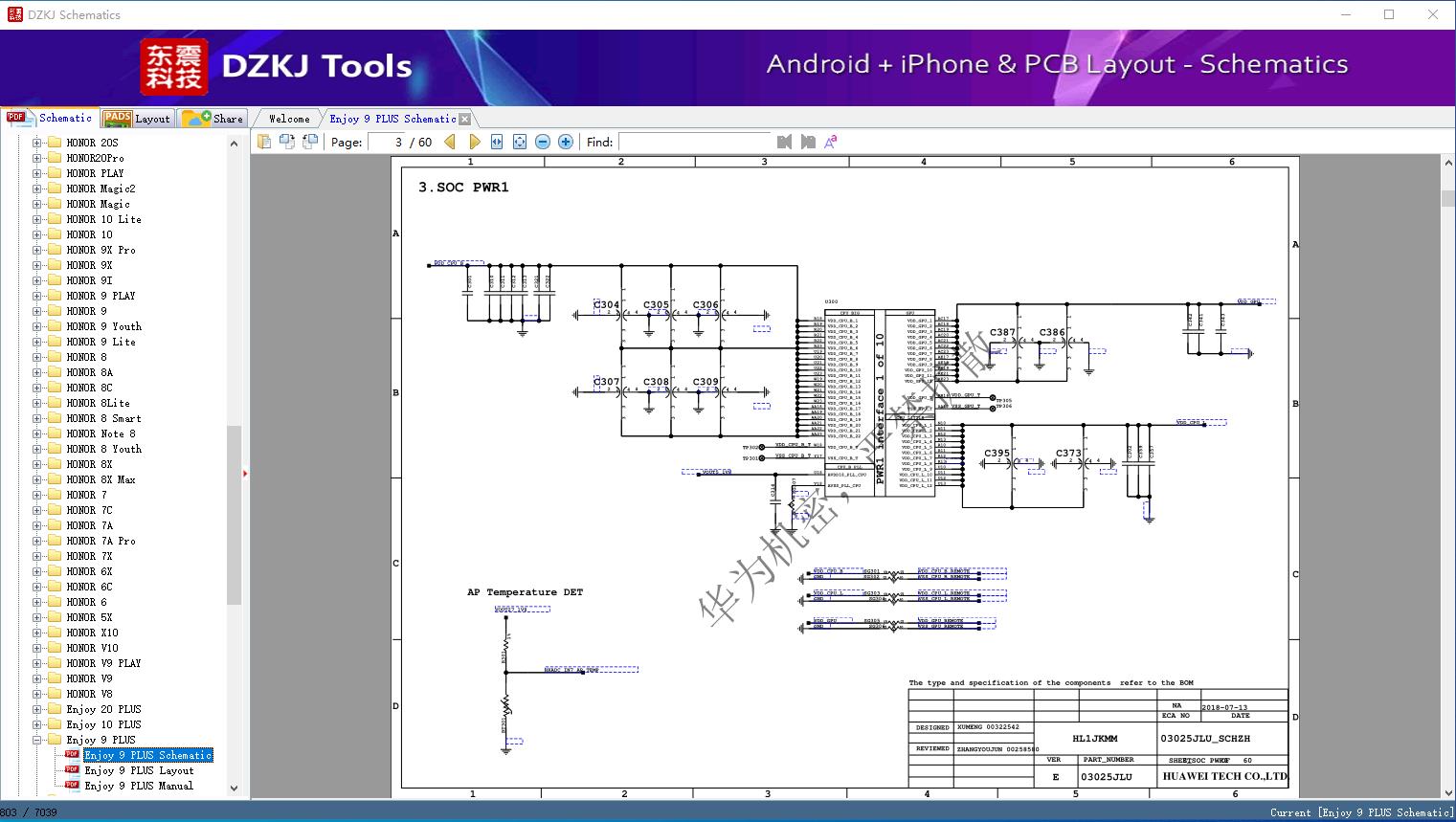Select the Enjoy 10 PLUS folder
The height and width of the screenshot is (822, 1456).
[103, 724]
